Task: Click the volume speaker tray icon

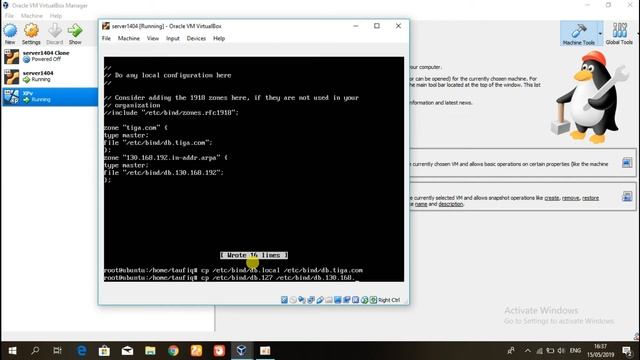Action: [x=561, y=351]
